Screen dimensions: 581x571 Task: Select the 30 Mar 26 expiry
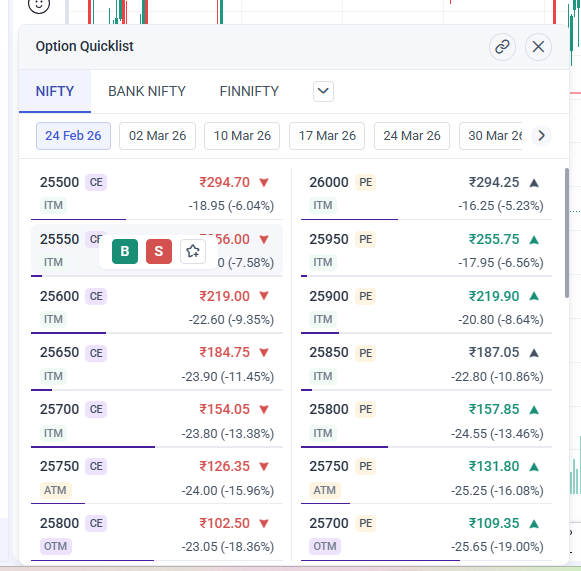491,136
